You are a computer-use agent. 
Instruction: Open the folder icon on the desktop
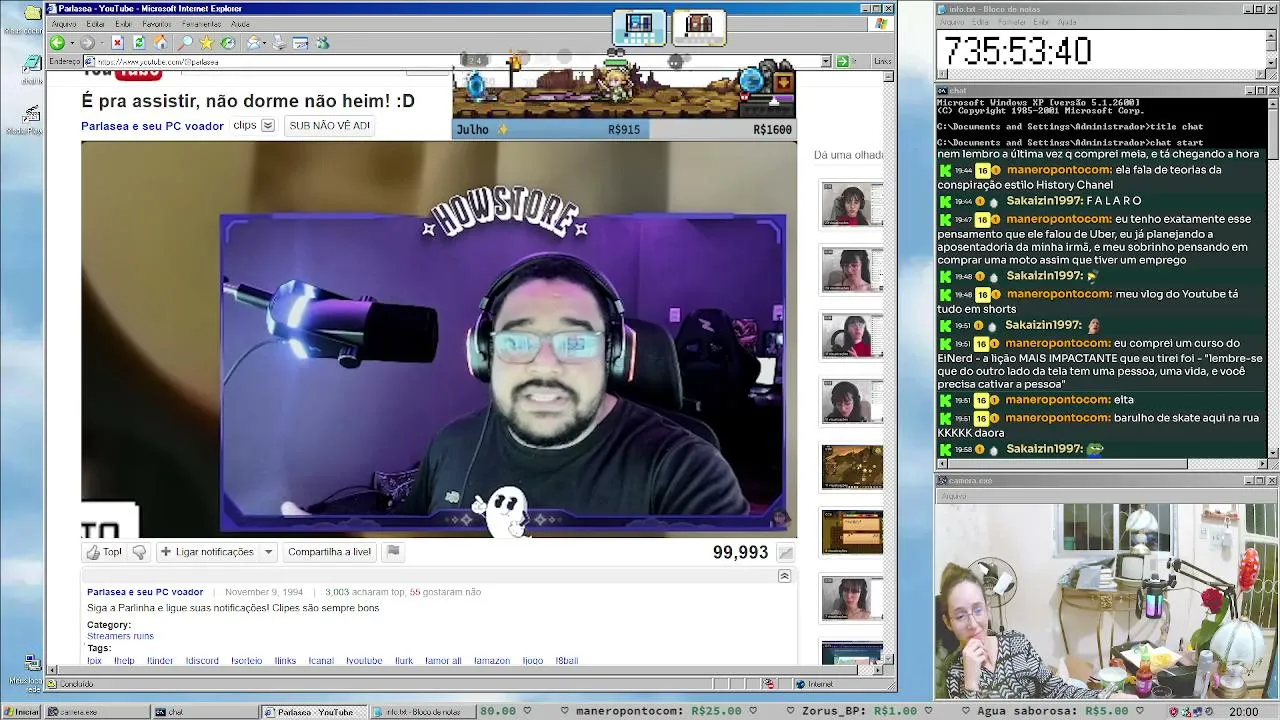32,14
